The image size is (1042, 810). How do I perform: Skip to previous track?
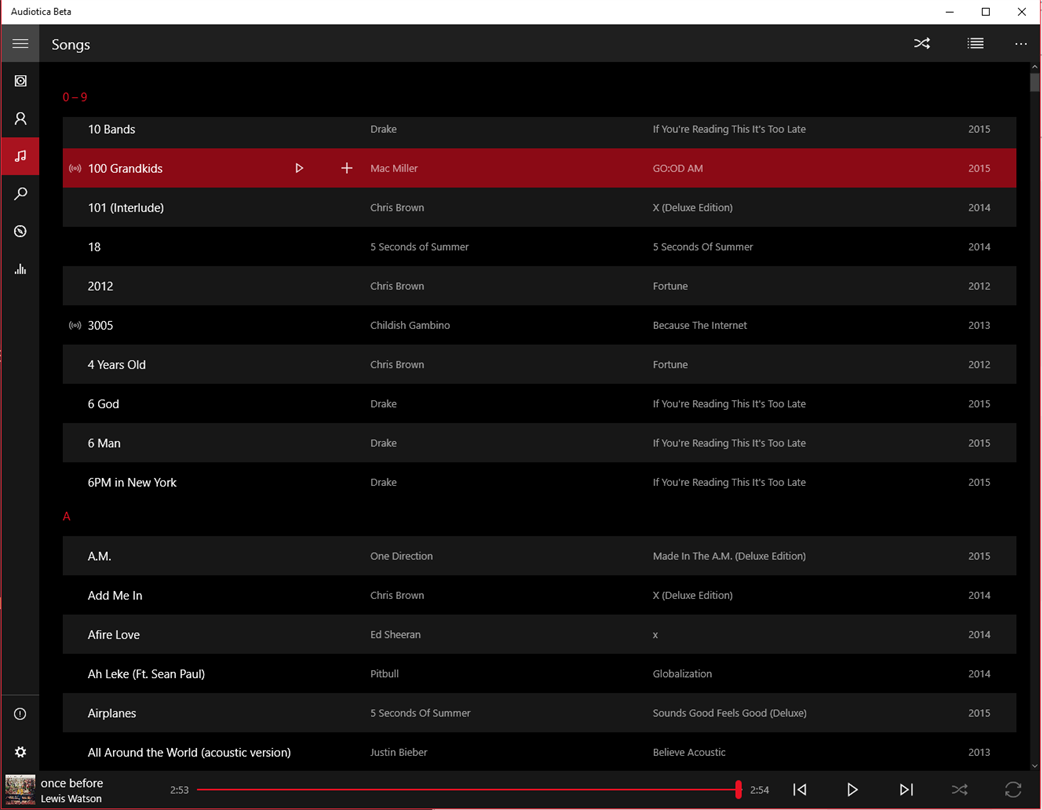pyautogui.click(x=800, y=789)
